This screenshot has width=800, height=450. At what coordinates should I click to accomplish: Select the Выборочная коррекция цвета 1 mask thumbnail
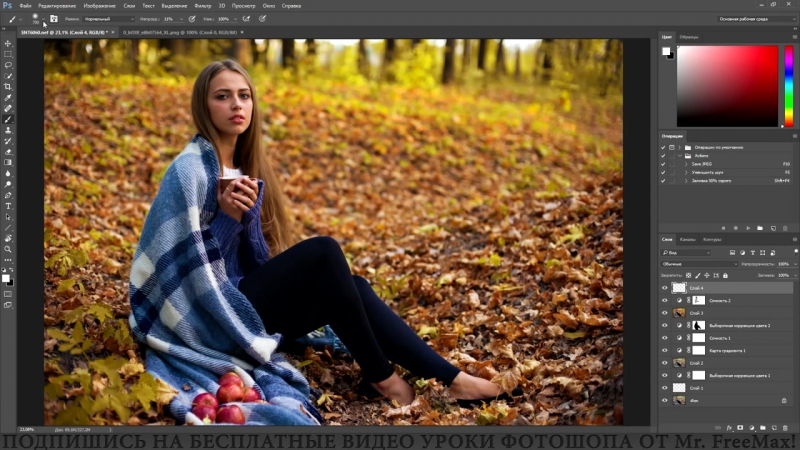tap(698, 376)
